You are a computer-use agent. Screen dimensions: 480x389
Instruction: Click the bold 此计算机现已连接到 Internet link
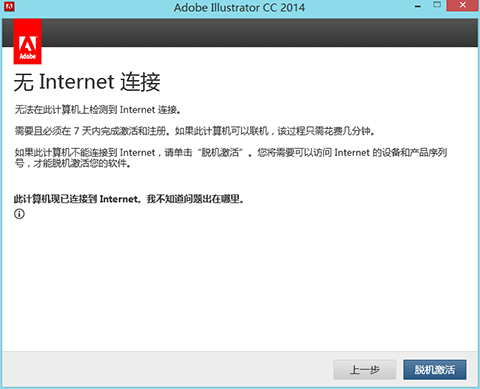(76, 199)
